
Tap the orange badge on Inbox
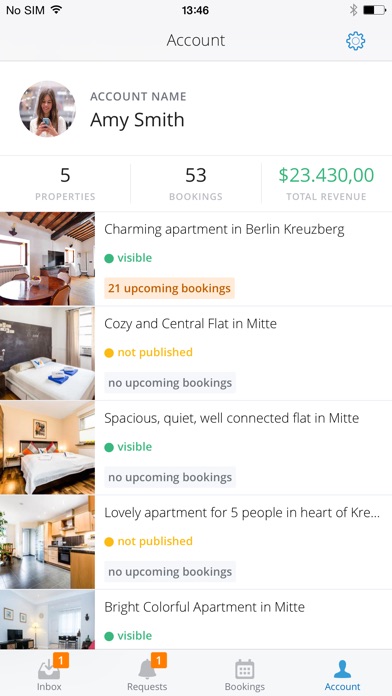point(61,660)
